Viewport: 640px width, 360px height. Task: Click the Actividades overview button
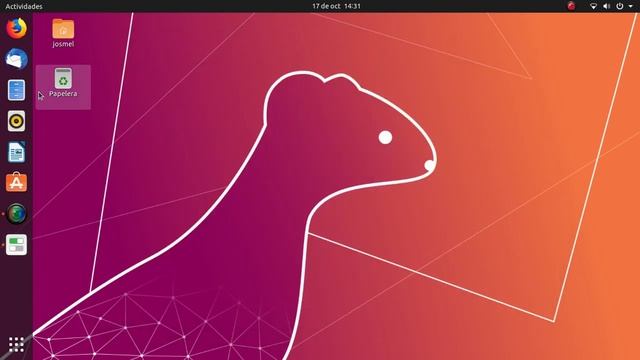pyautogui.click(x=24, y=6)
